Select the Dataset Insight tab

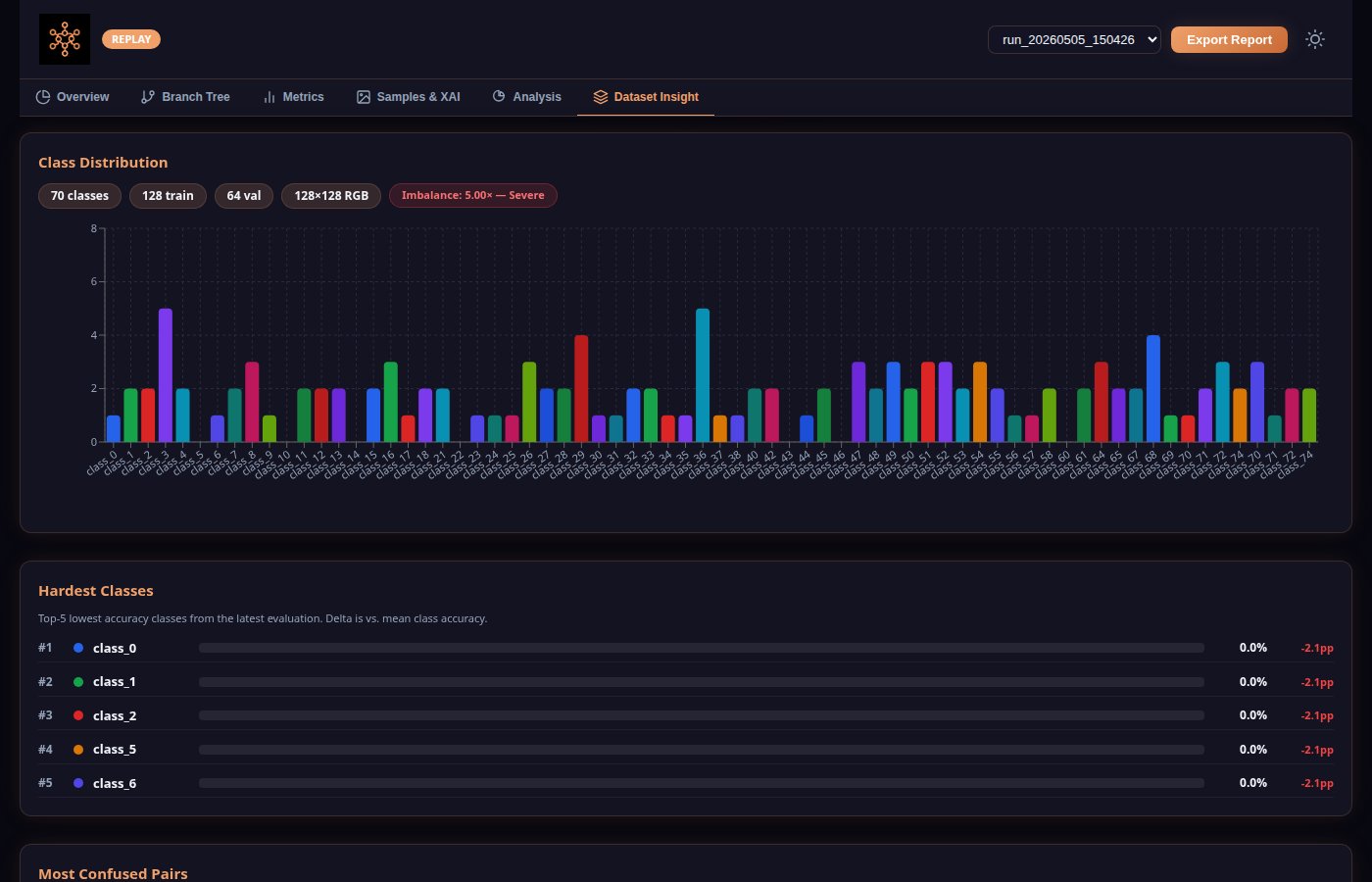pyautogui.click(x=646, y=97)
